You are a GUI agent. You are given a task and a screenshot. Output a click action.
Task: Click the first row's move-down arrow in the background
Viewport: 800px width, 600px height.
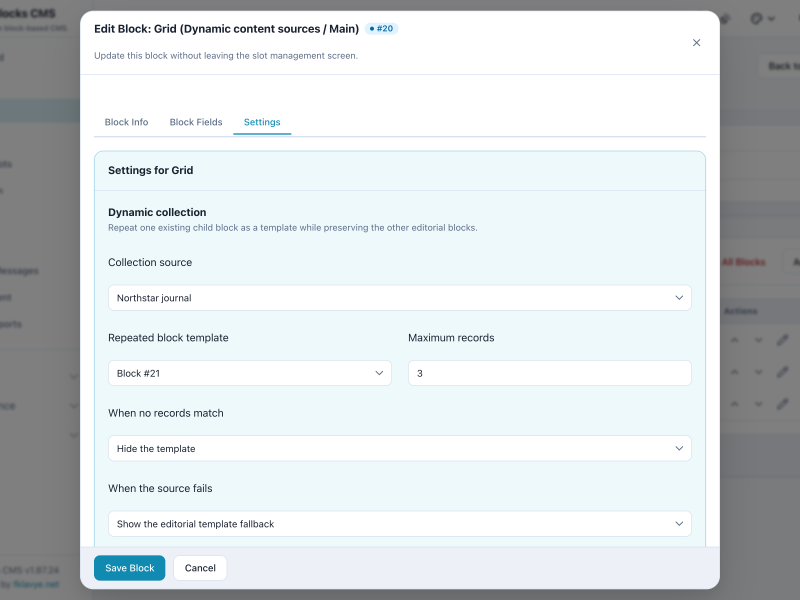point(759,340)
